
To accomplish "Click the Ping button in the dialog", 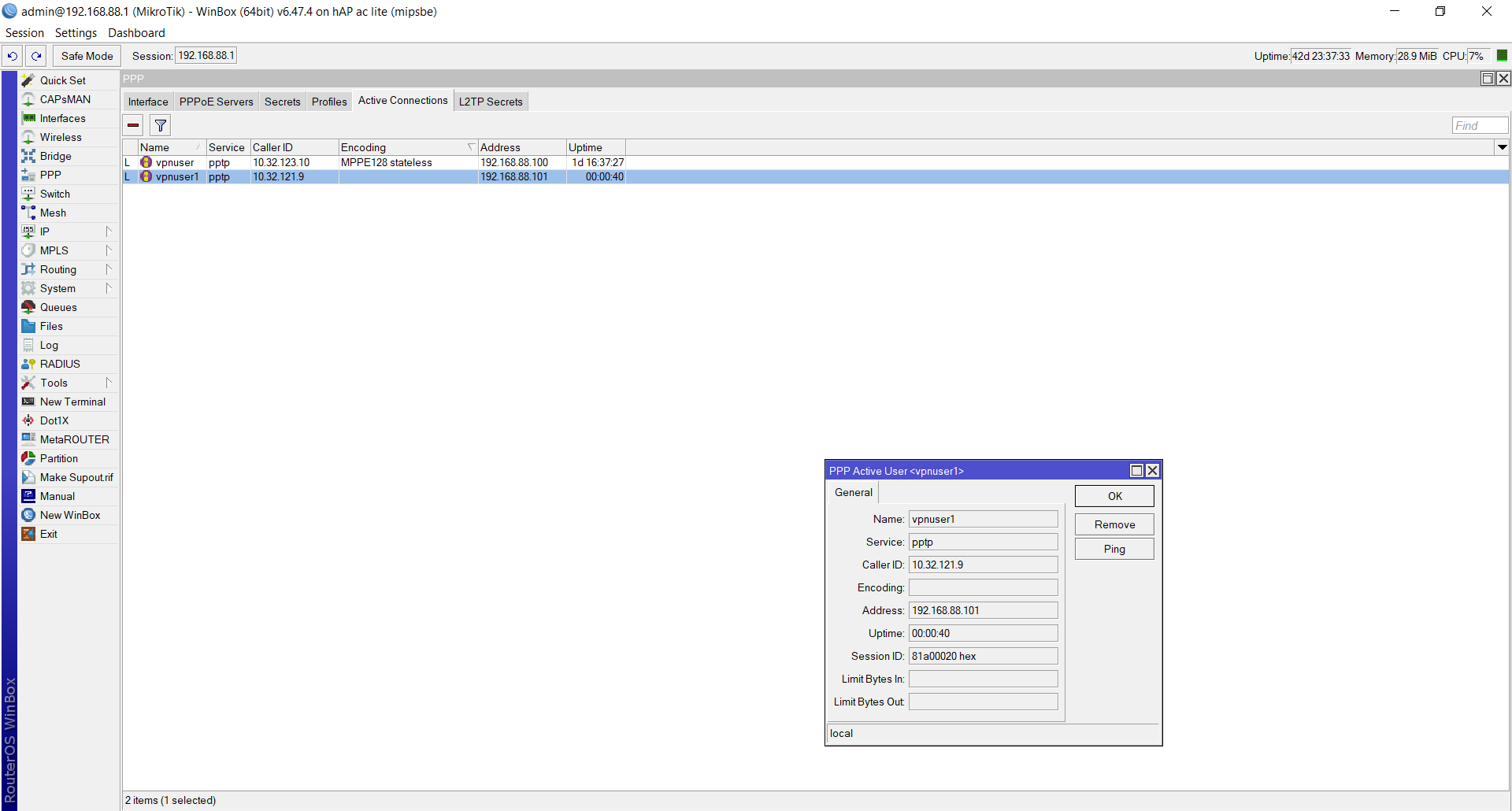I will click(x=1114, y=549).
